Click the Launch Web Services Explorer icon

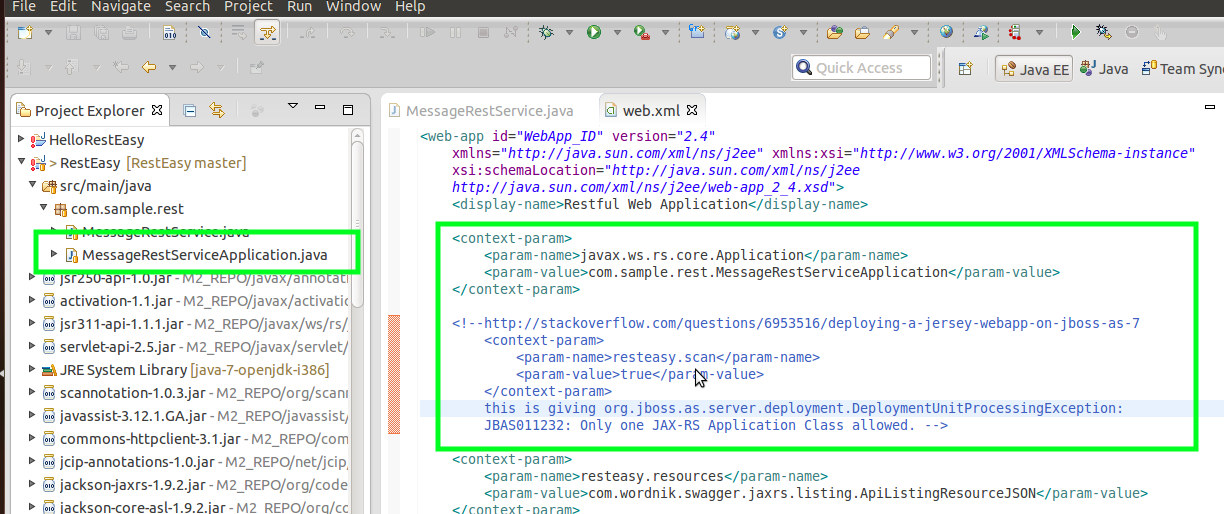pos(982,32)
